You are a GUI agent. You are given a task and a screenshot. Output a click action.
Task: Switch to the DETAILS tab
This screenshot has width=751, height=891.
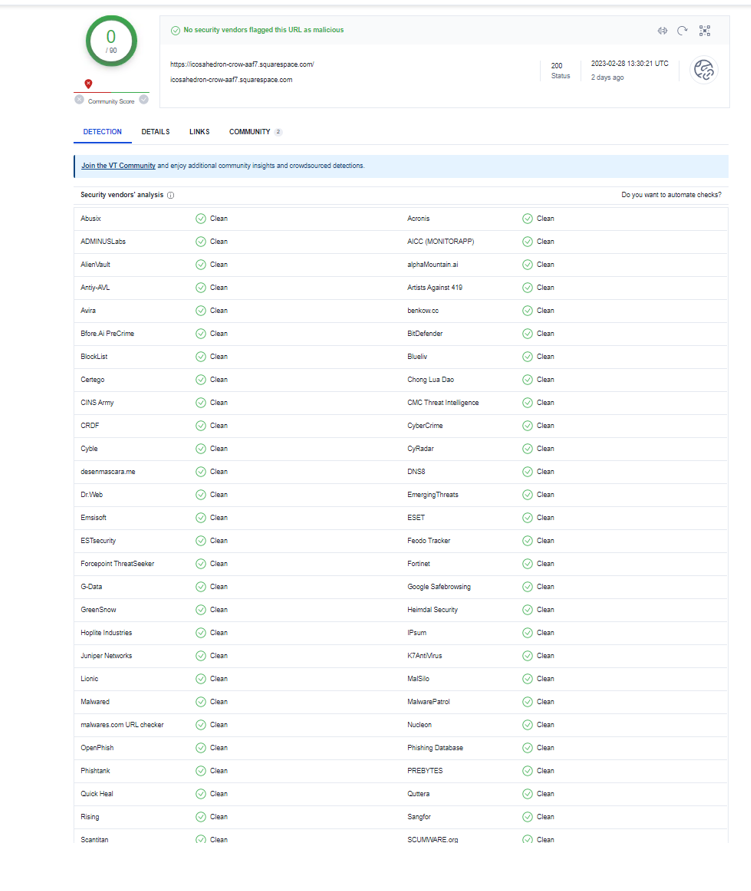[x=155, y=132]
